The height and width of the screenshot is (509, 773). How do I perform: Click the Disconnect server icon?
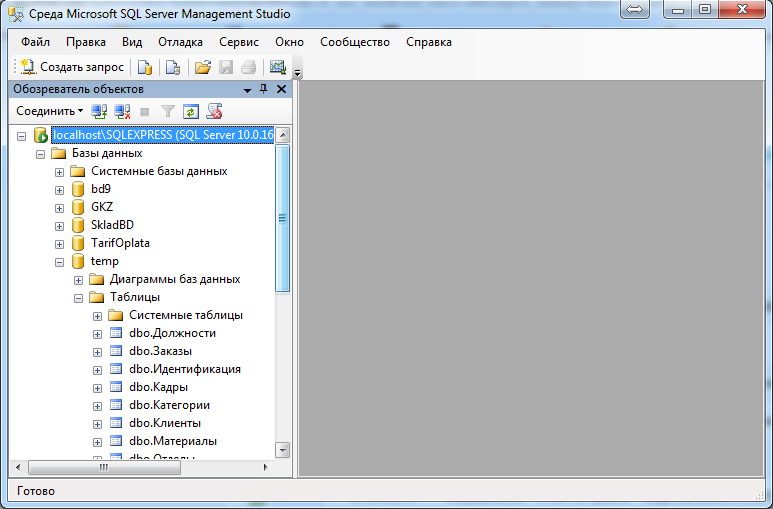(122, 111)
